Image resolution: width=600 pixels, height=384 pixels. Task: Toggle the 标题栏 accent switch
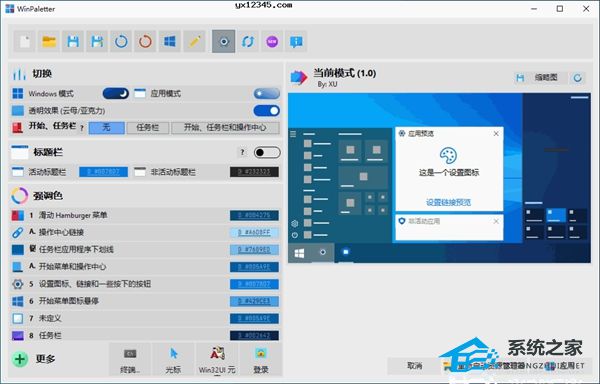click(267, 153)
